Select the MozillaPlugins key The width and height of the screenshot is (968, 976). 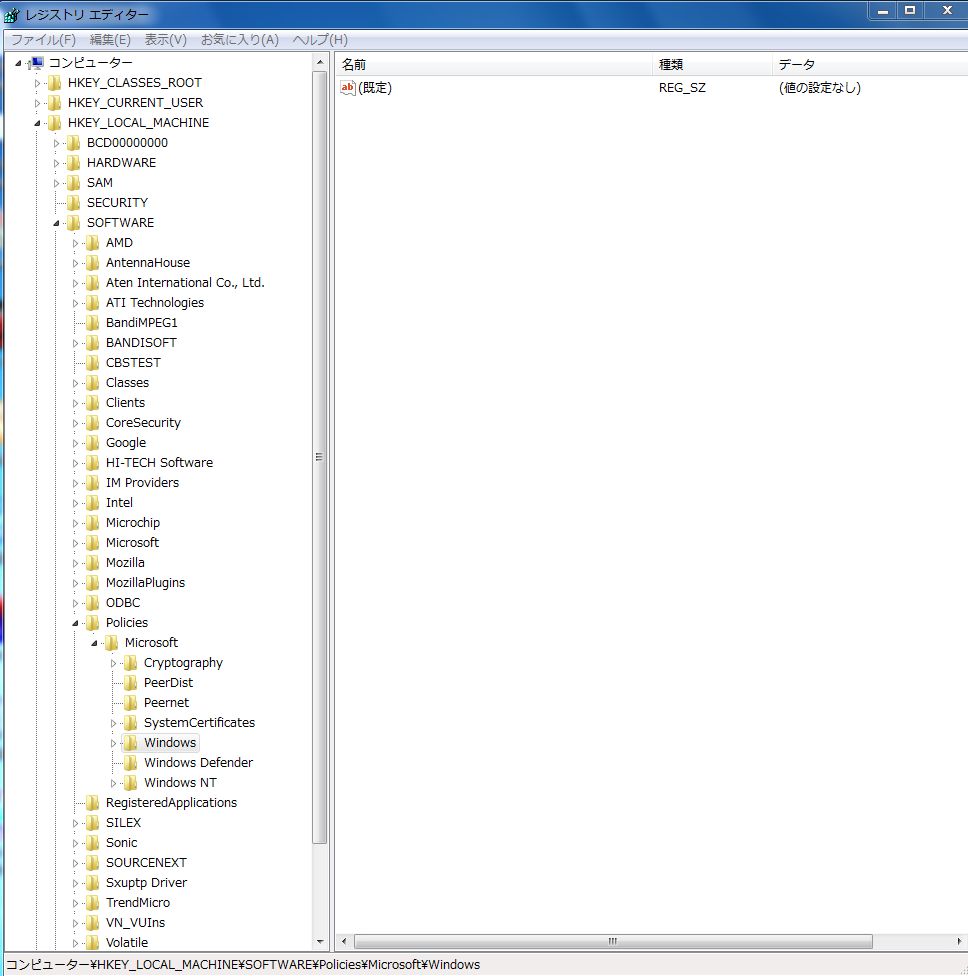145,583
